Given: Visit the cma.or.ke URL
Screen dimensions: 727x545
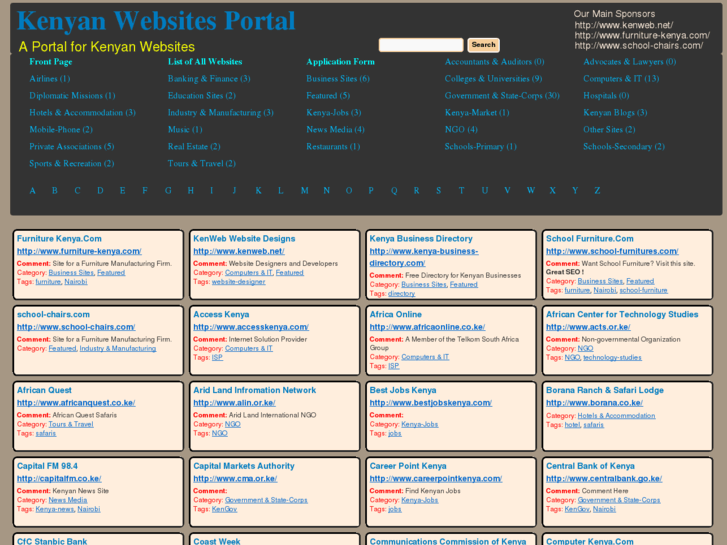Looking at the screenshot, I should (235, 479).
